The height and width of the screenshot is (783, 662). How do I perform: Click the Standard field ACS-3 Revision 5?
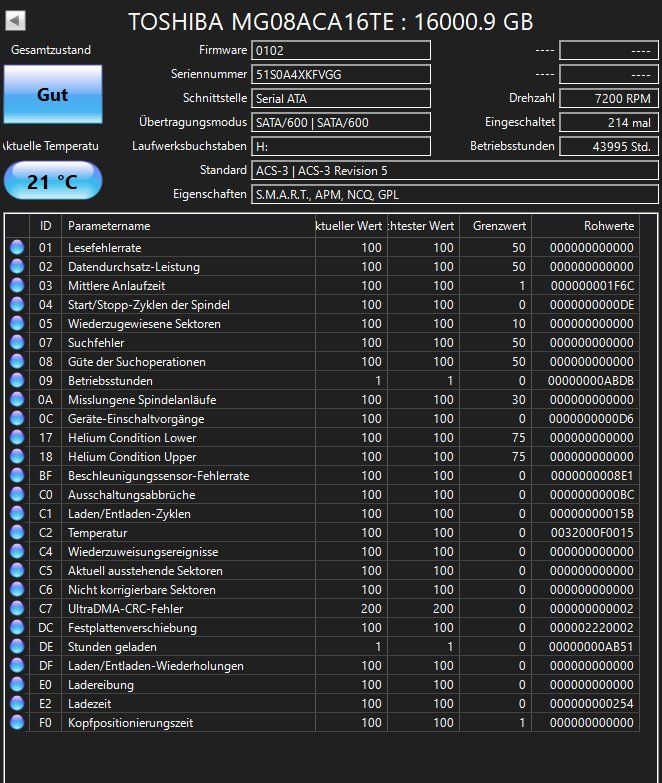(x=454, y=170)
